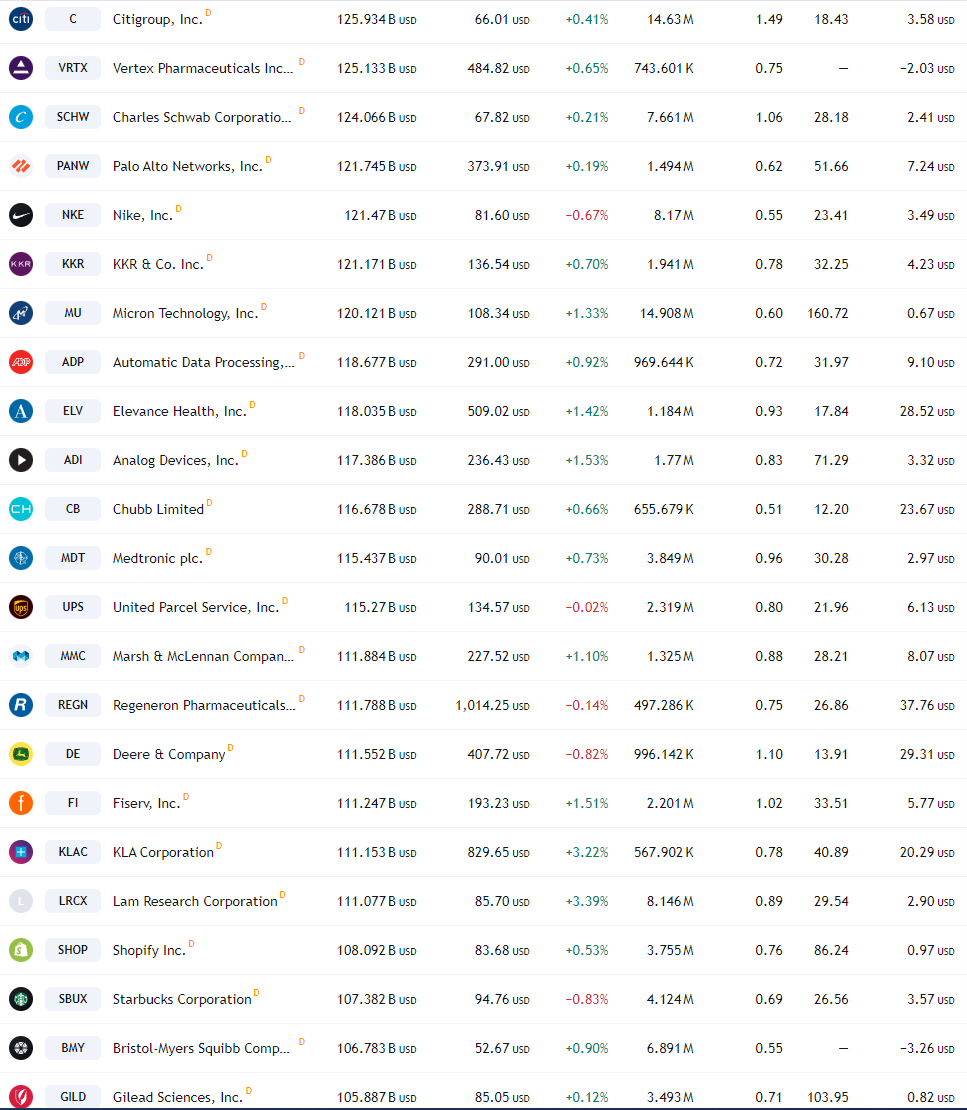Open the Chubb Limited company link
Screen dimensions: 967x1110
pyautogui.click(x=158, y=510)
